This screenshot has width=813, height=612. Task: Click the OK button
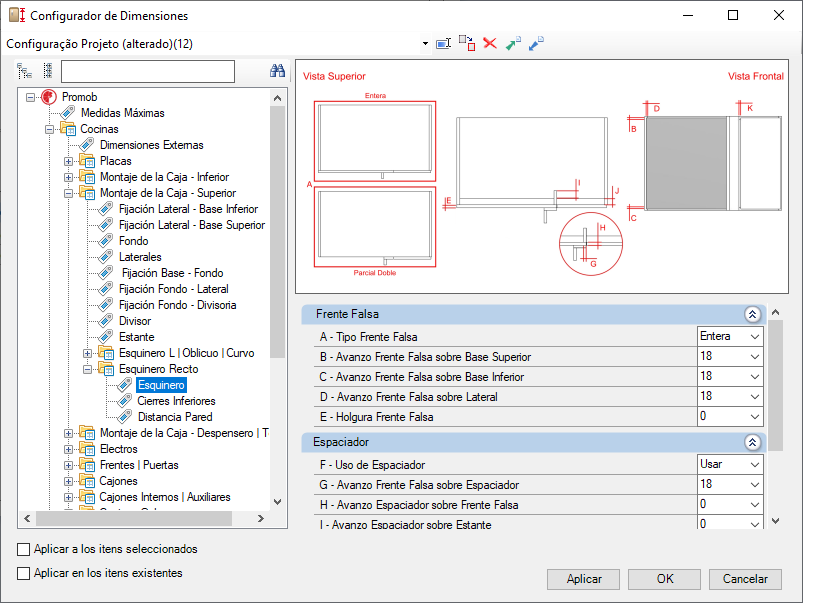click(664, 579)
